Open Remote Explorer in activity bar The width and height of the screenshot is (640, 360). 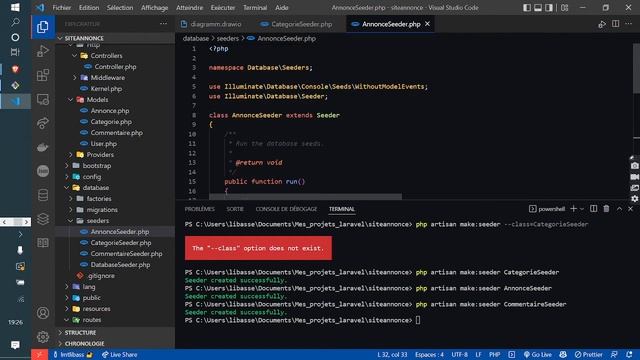click(43, 99)
